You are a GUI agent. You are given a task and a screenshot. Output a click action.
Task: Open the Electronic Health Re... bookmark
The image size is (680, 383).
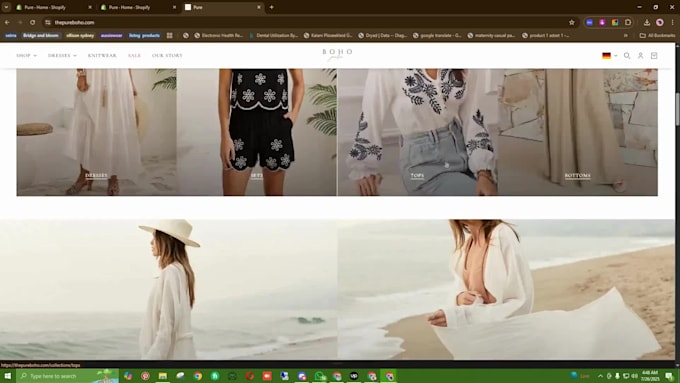click(x=219, y=36)
